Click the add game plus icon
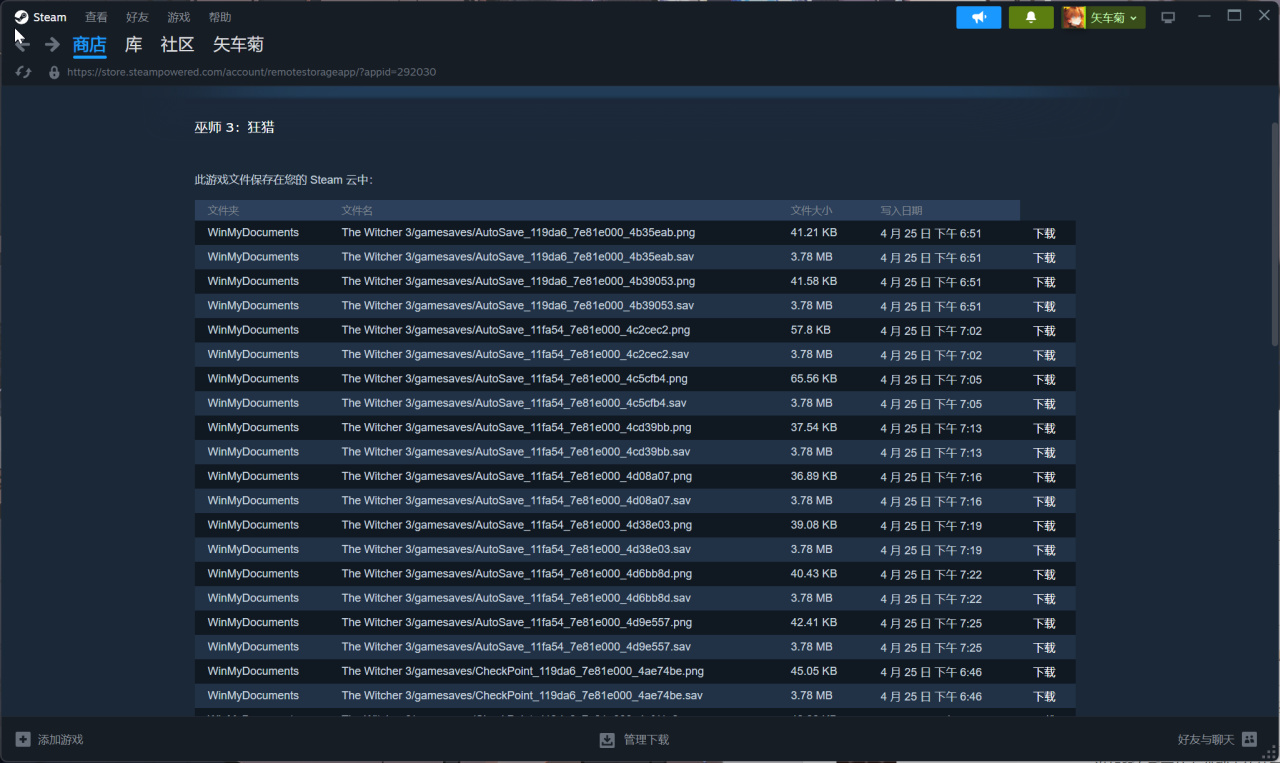 [x=23, y=739]
